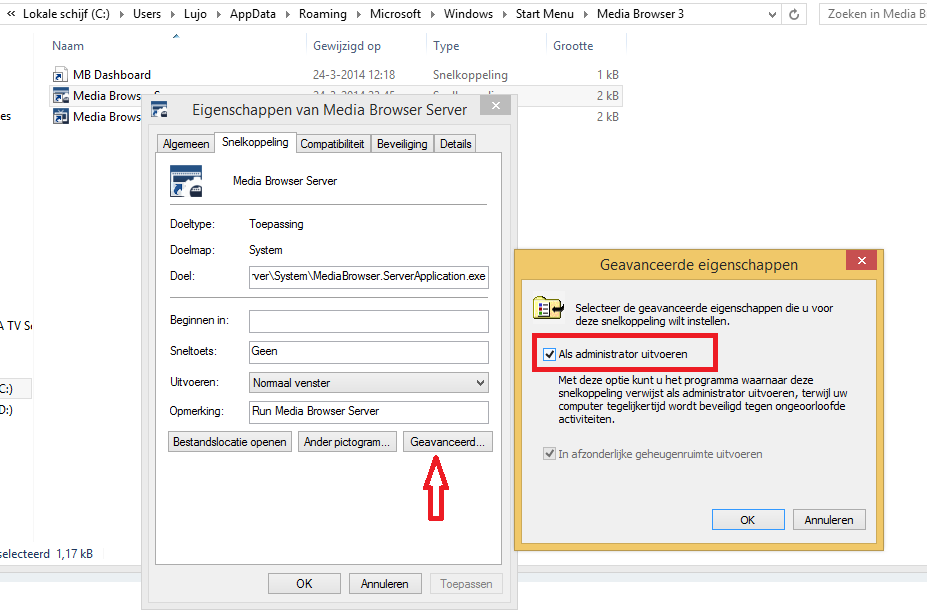Expand breadcrumb arrow after Windows
This screenshot has height=616, width=927.
tap(504, 14)
